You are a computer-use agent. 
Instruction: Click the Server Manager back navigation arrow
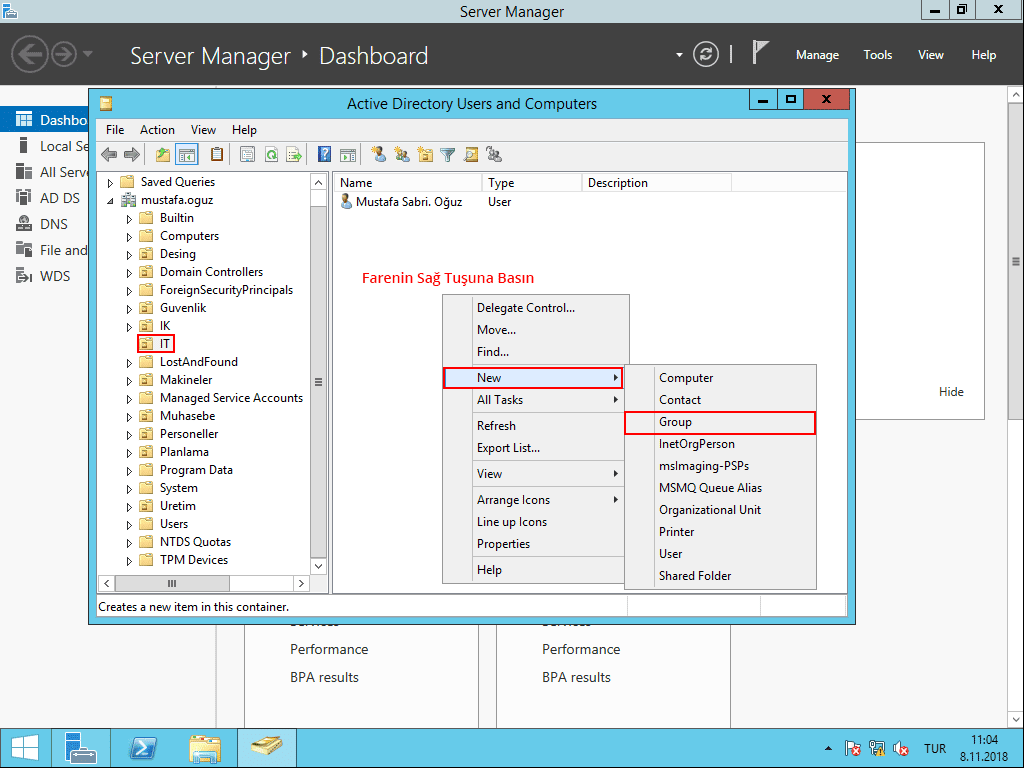click(29, 54)
